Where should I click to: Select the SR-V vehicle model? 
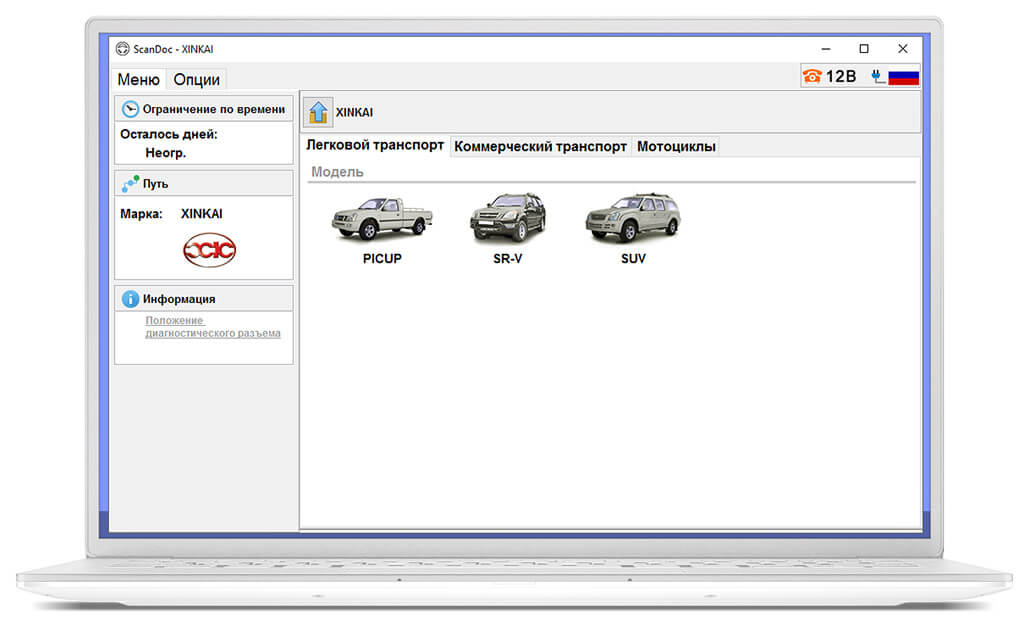[x=507, y=217]
